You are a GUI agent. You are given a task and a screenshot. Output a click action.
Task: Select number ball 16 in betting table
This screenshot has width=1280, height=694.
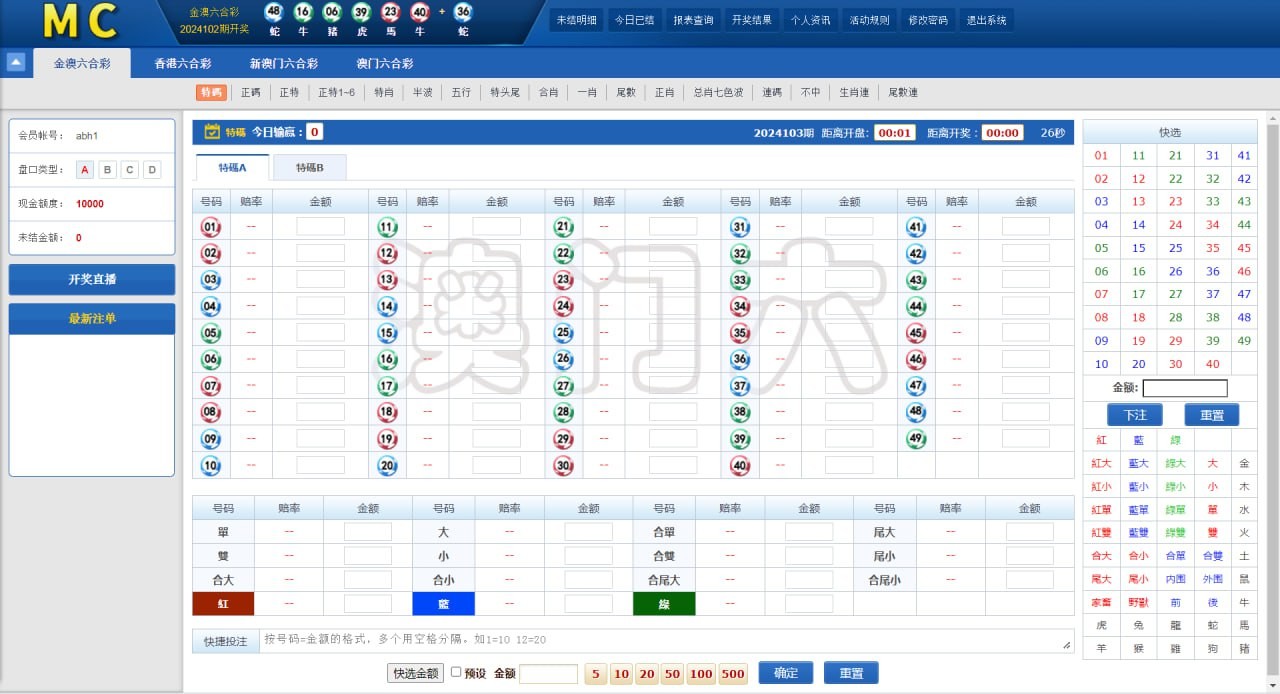pyautogui.click(x=387, y=359)
